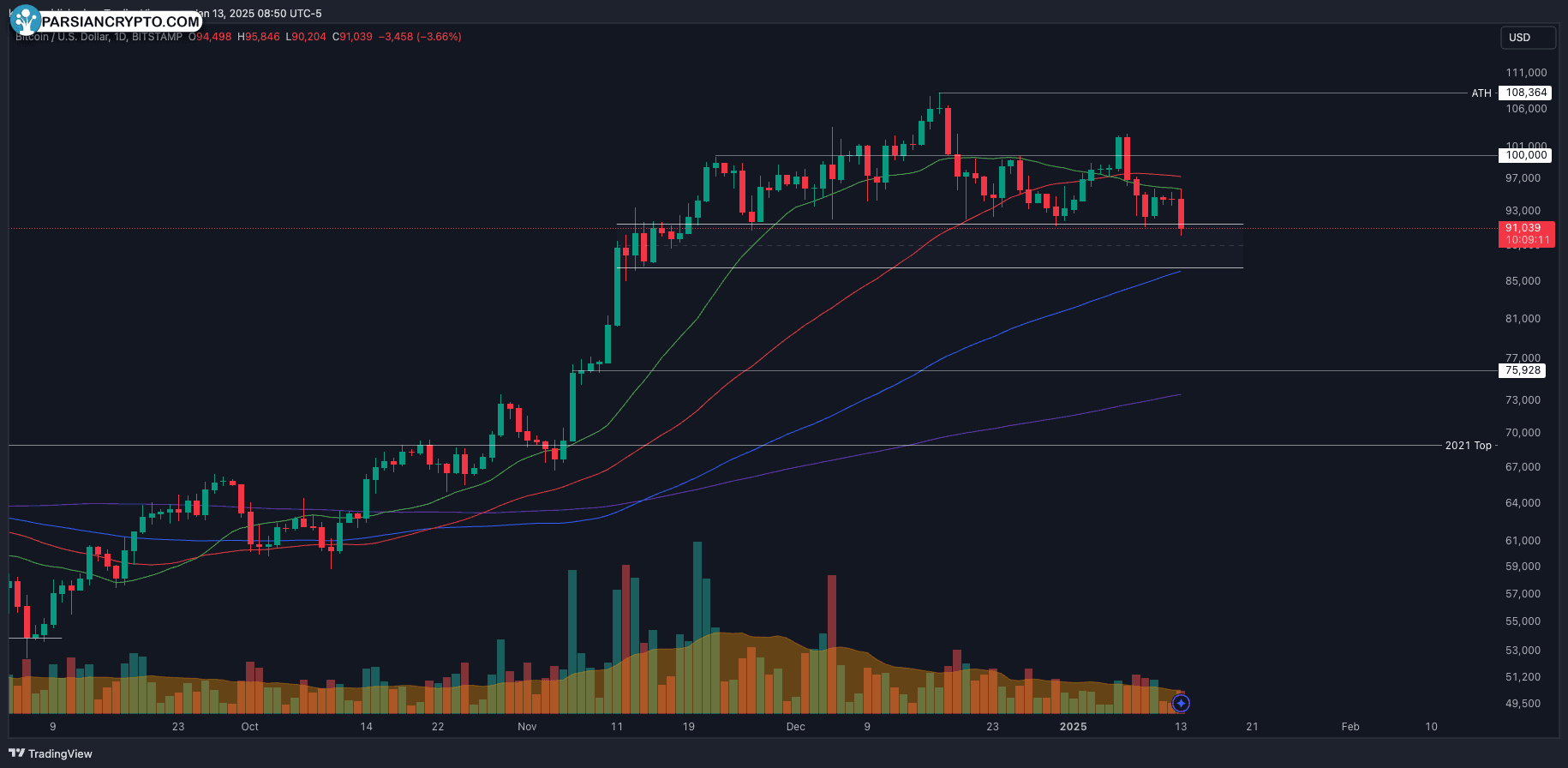Click the 111,000 price axis label
The width and height of the screenshot is (1568, 768).
(x=1526, y=73)
